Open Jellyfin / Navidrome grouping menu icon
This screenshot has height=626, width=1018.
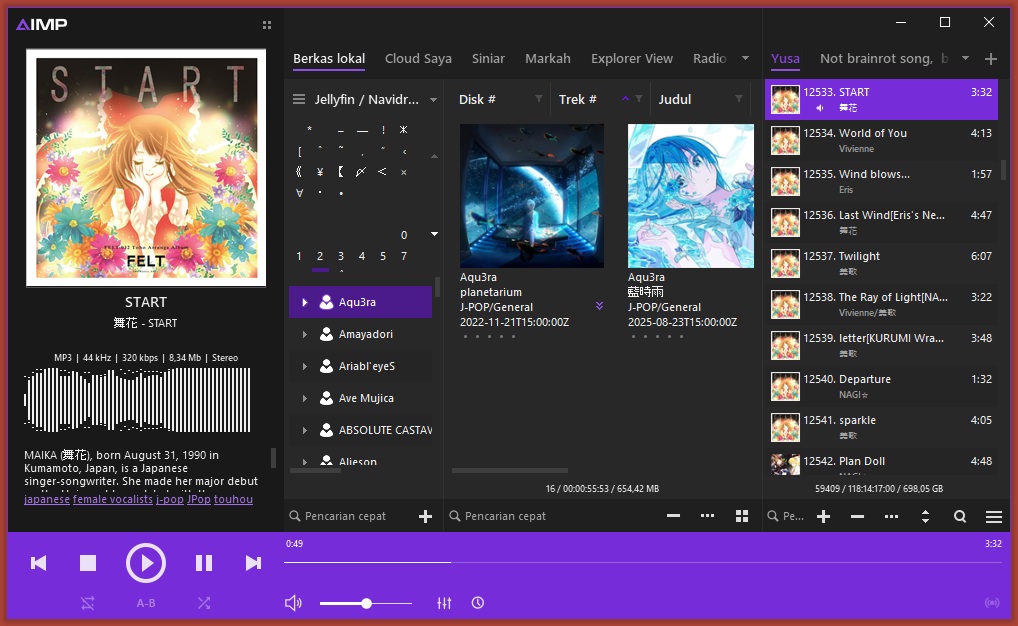tap(299, 99)
